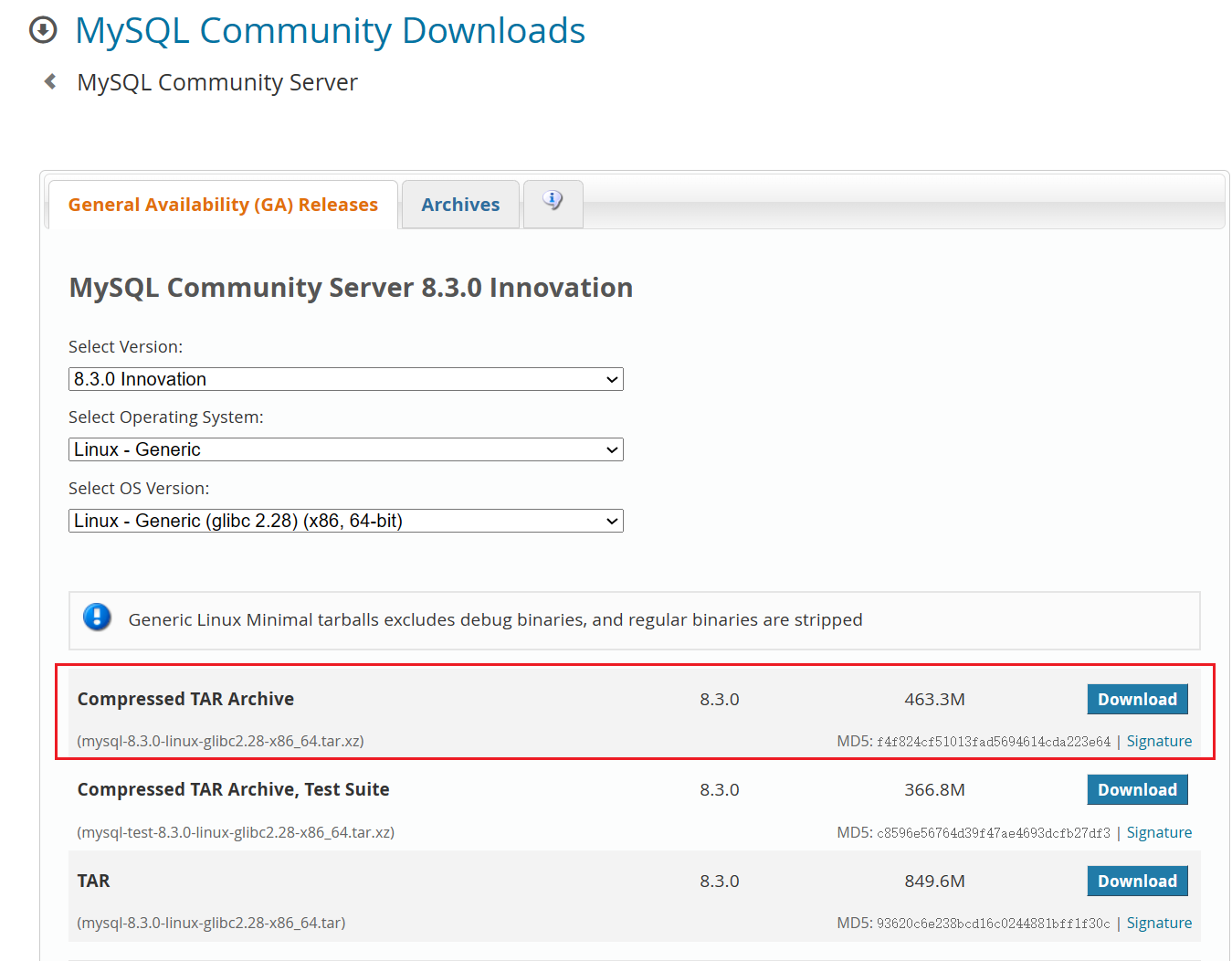
Task: Click the 8.3.0 version in the Test Suite row
Action: [x=720, y=789]
